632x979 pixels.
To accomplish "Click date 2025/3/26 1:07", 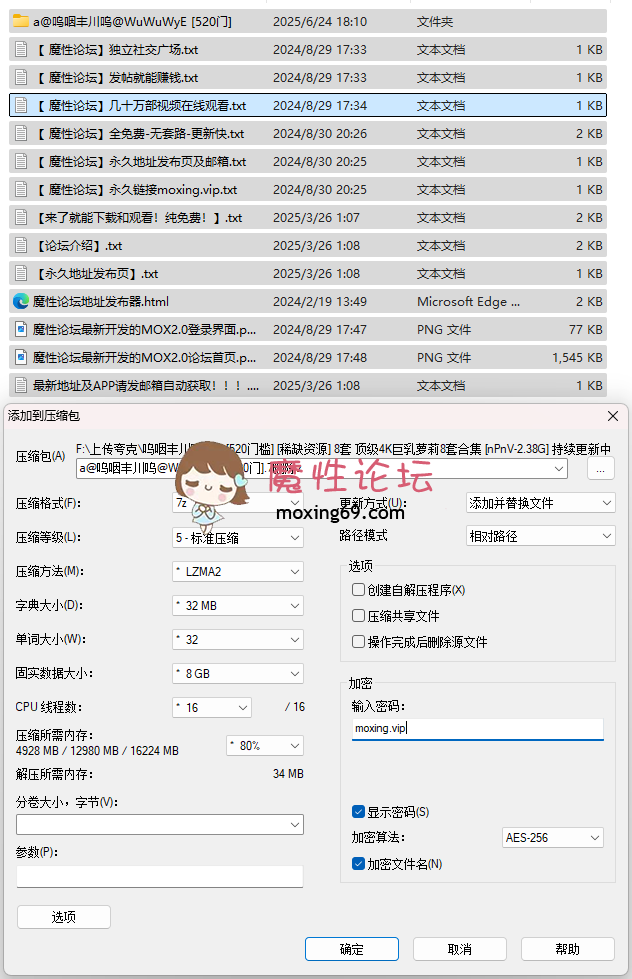I will point(316,218).
